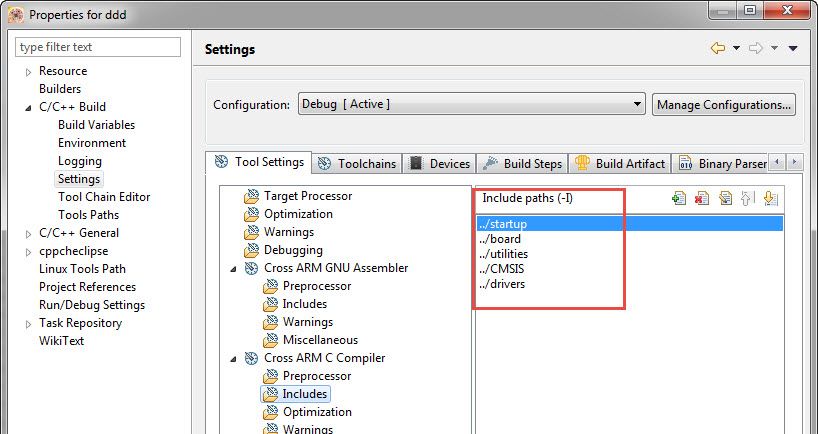Select the ../CMSIS include path

click(503, 269)
